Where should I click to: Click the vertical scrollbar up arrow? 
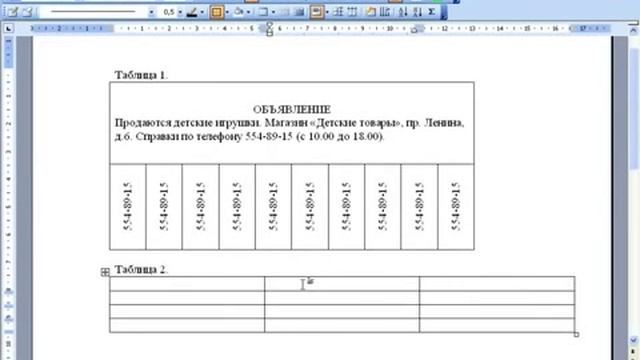coord(633,30)
